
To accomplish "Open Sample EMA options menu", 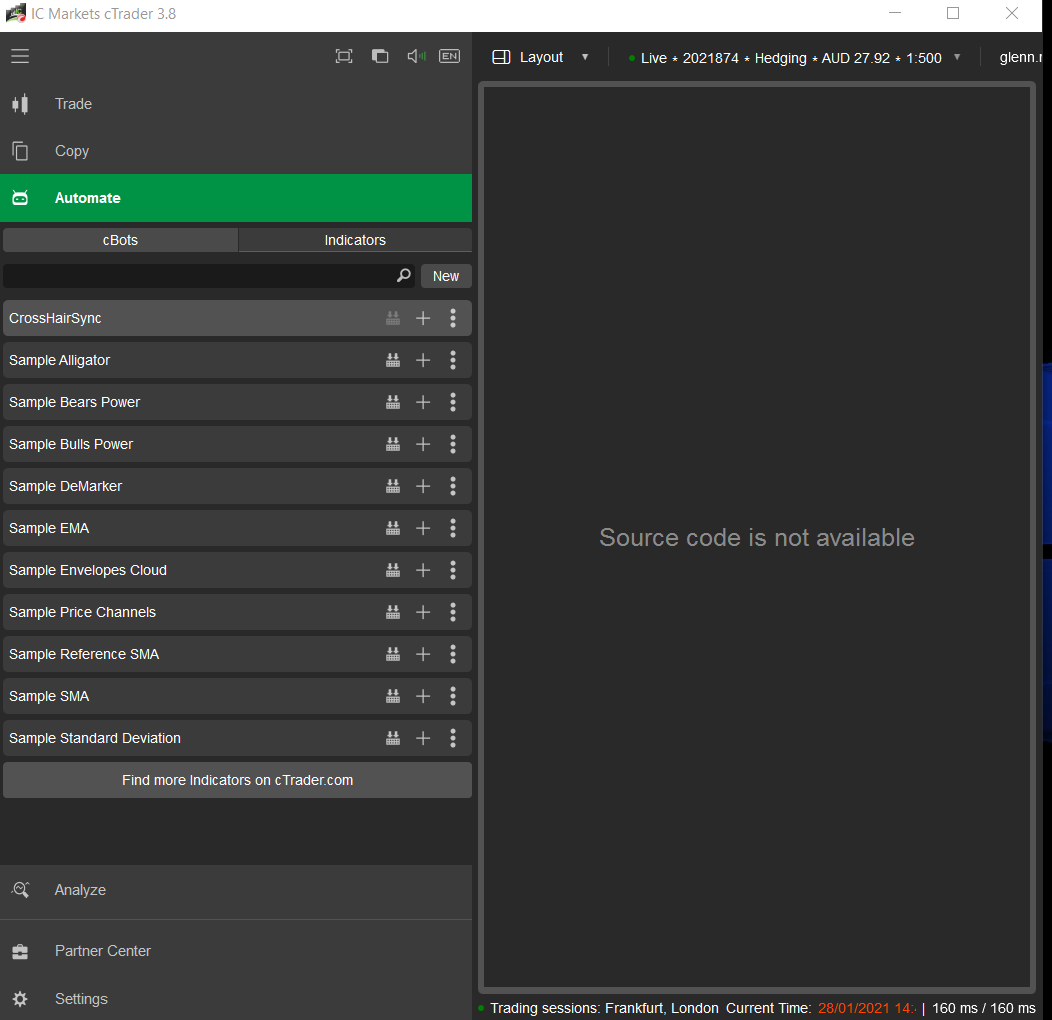I will point(453,528).
